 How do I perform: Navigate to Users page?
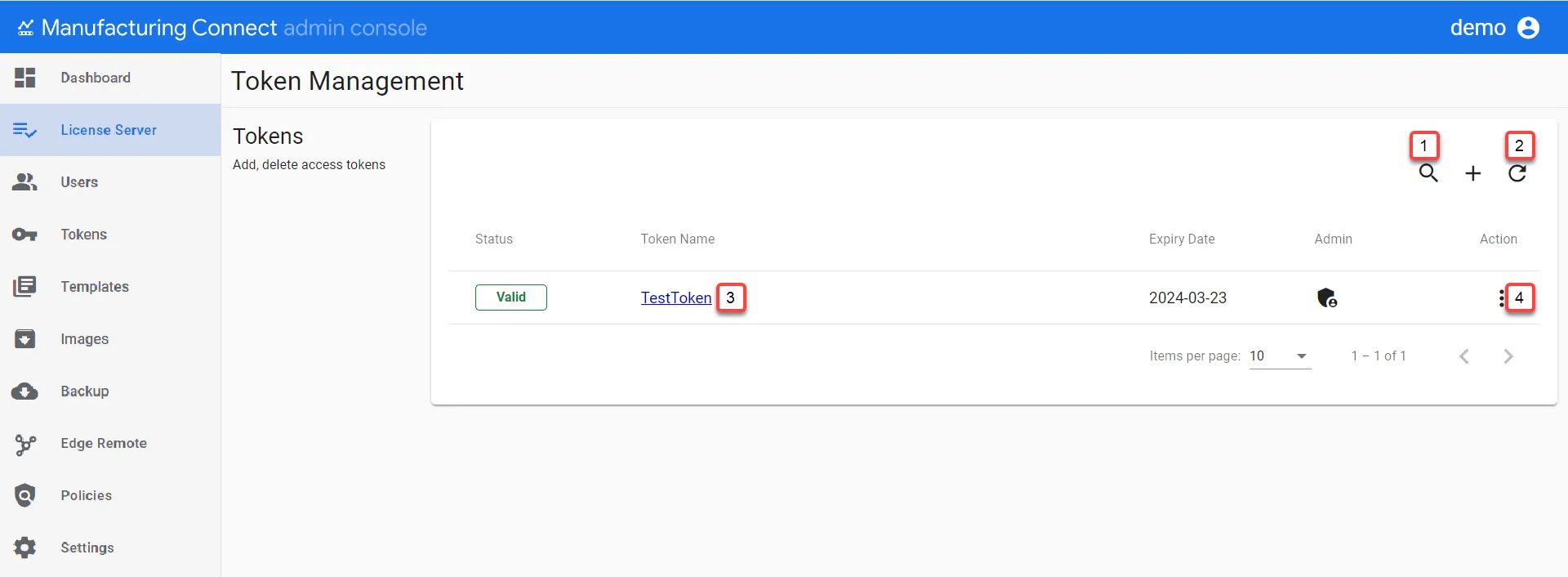110,182
